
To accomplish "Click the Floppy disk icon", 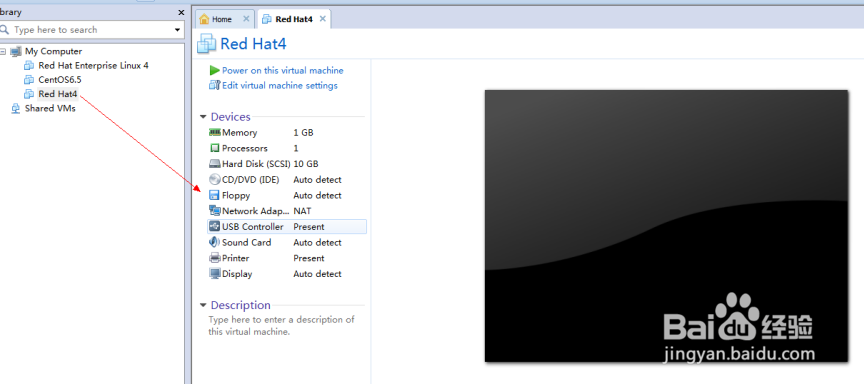I will click(214, 195).
